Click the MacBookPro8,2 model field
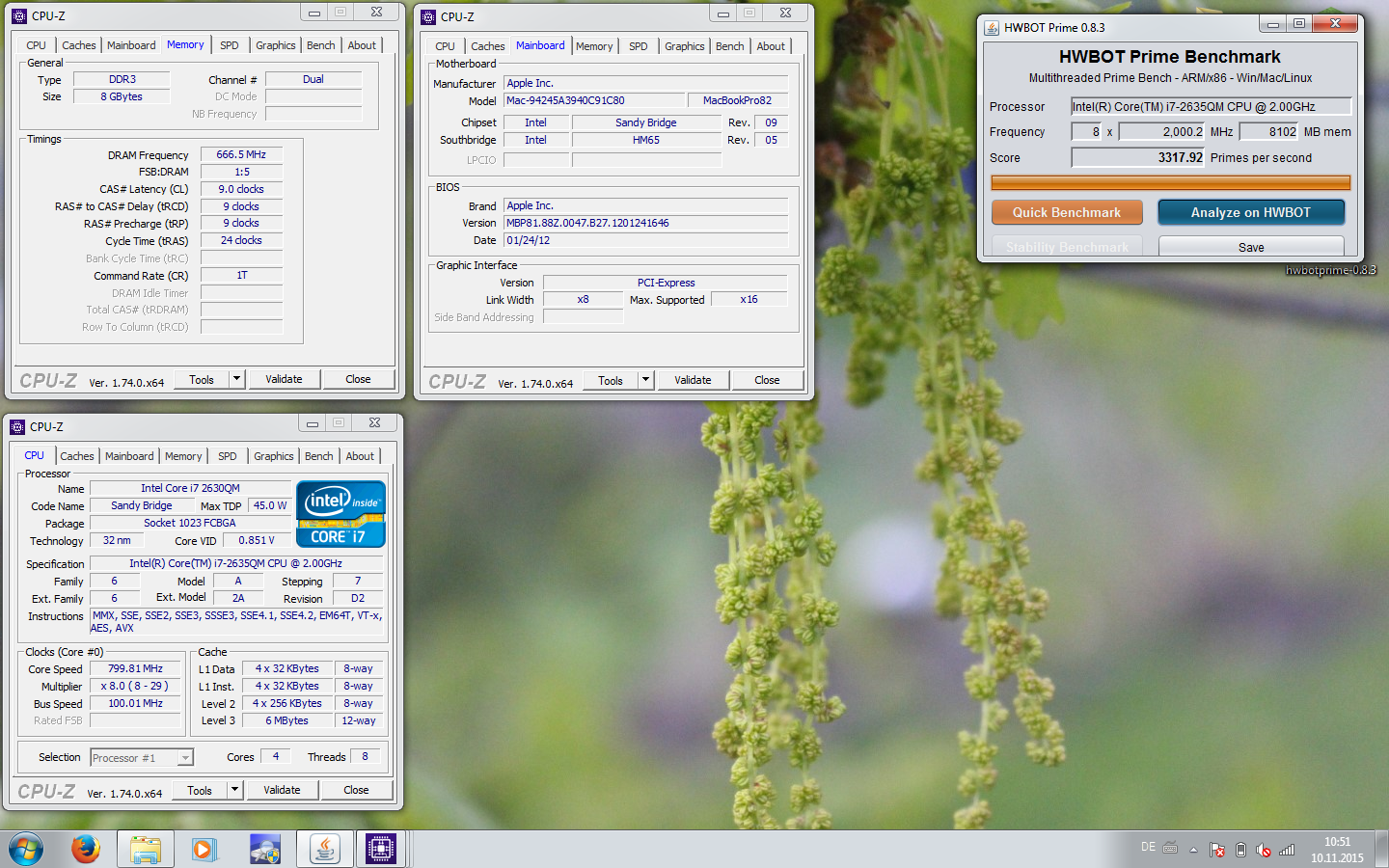This screenshot has width=1389, height=868. click(x=738, y=100)
